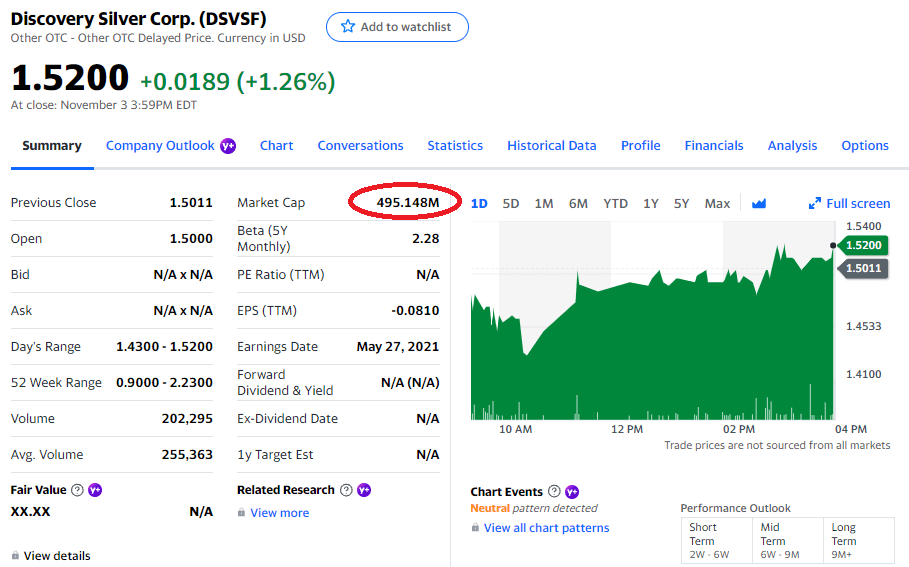
Task: Choose Max chart time range
Action: (x=717, y=203)
